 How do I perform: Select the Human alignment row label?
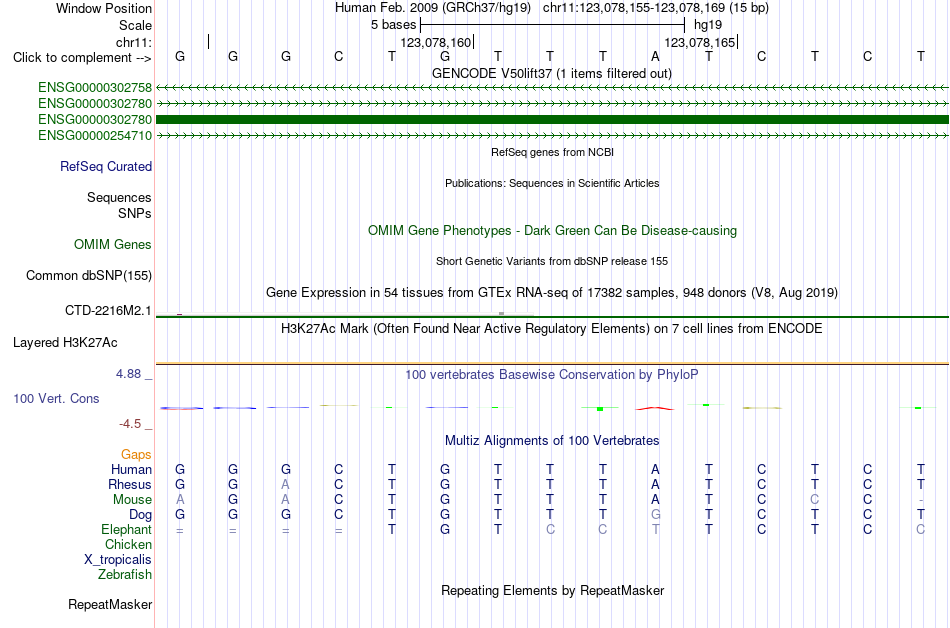[131, 469]
